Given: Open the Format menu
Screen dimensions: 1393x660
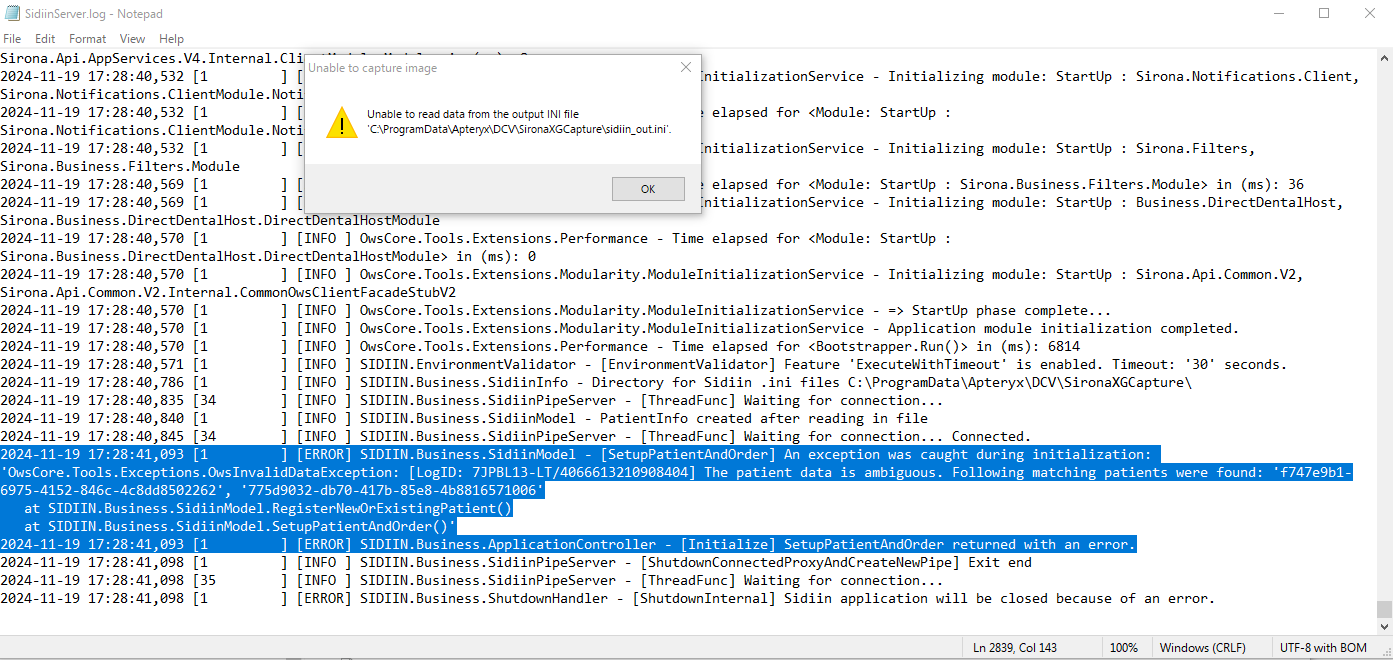Looking at the screenshot, I should (88, 39).
